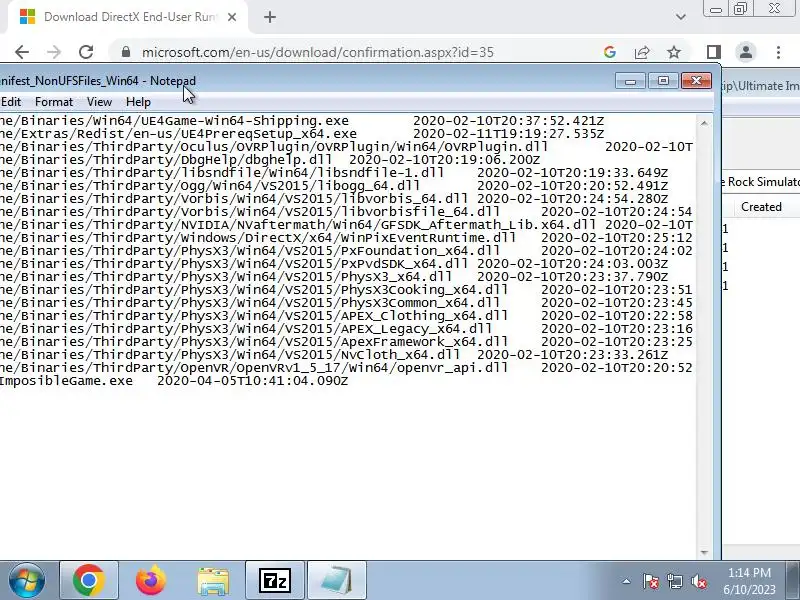
Task: Click the WinPixEventRuntime.dll line
Action: (x=347, y=238)
